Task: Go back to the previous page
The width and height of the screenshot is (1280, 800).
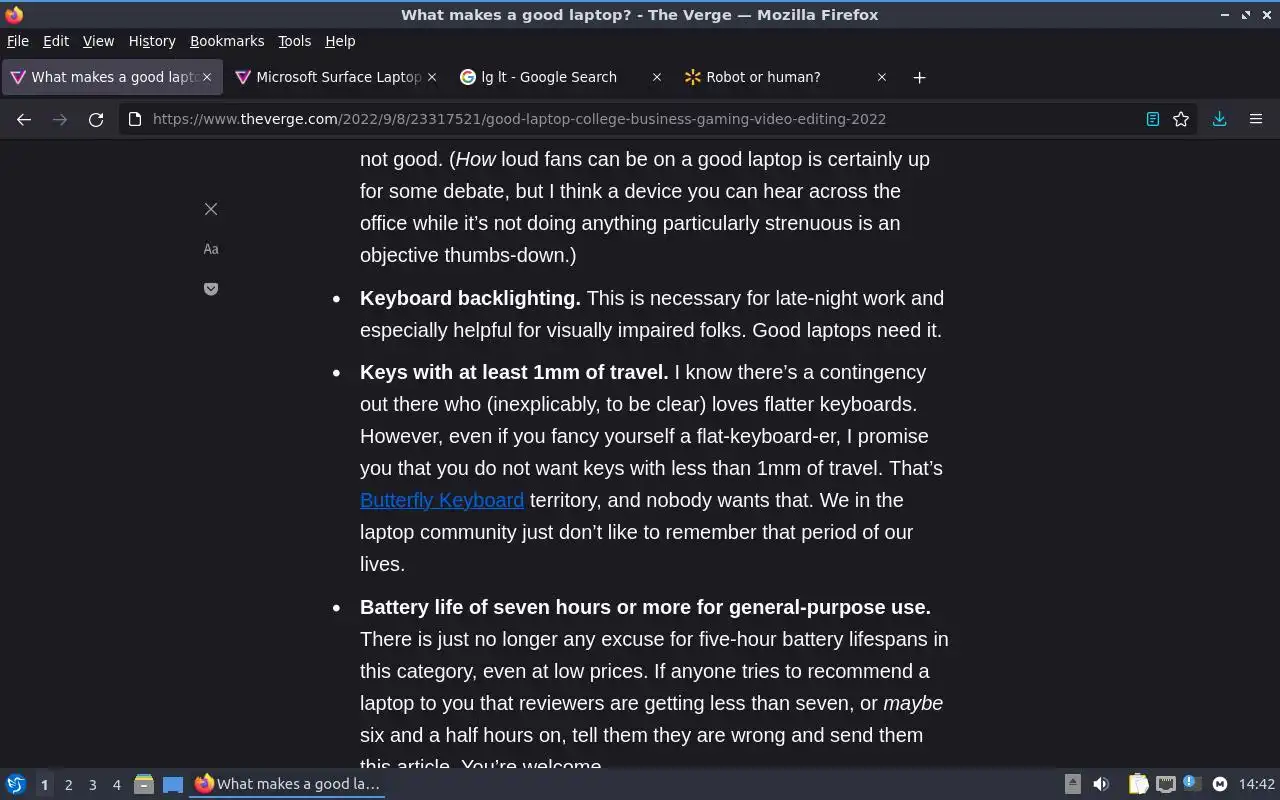Action: (x=24, y=119)
